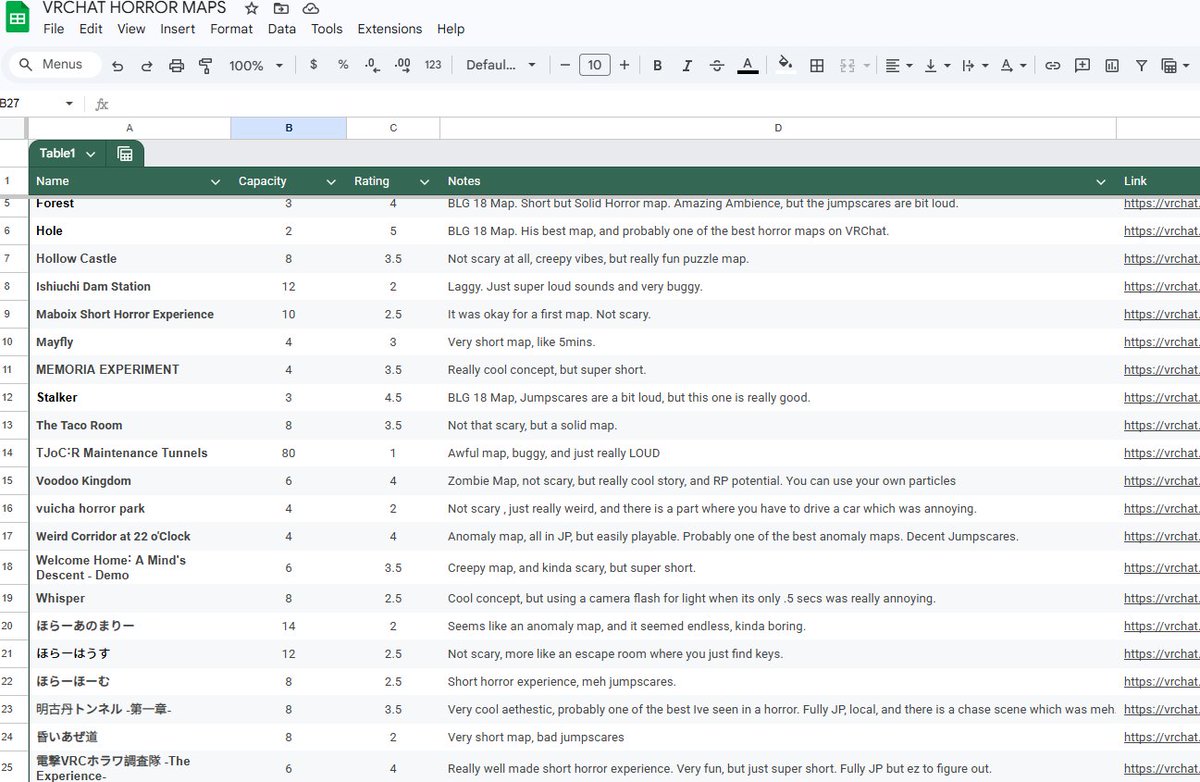This screenshot has width=1200, height=782.
Task: Open the View menu
Action: pos(131,29)
